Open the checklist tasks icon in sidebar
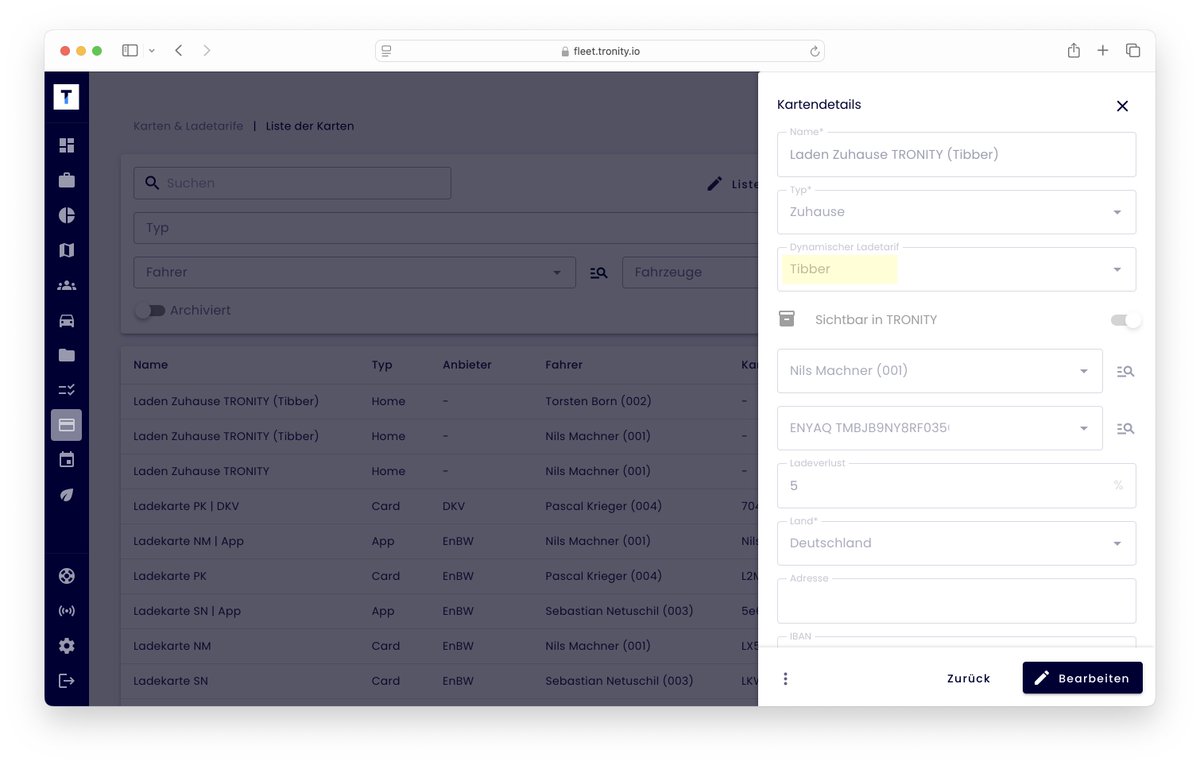The width and height of the screenshot is (1200, 765). tap(66, 390)
